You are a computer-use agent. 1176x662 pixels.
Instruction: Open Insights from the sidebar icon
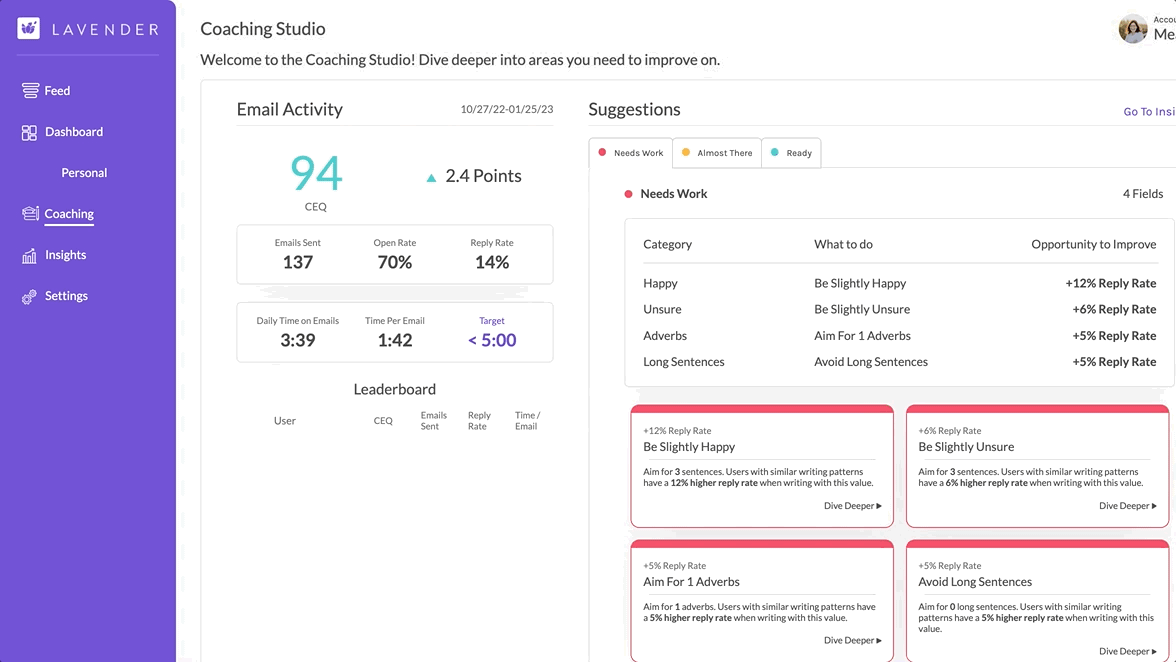click(x=31, y=254)
